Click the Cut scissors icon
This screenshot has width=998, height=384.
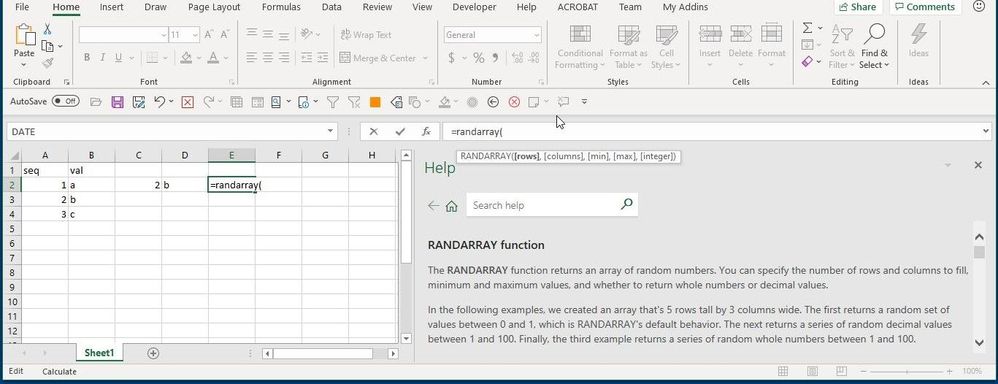coord(47,29)
